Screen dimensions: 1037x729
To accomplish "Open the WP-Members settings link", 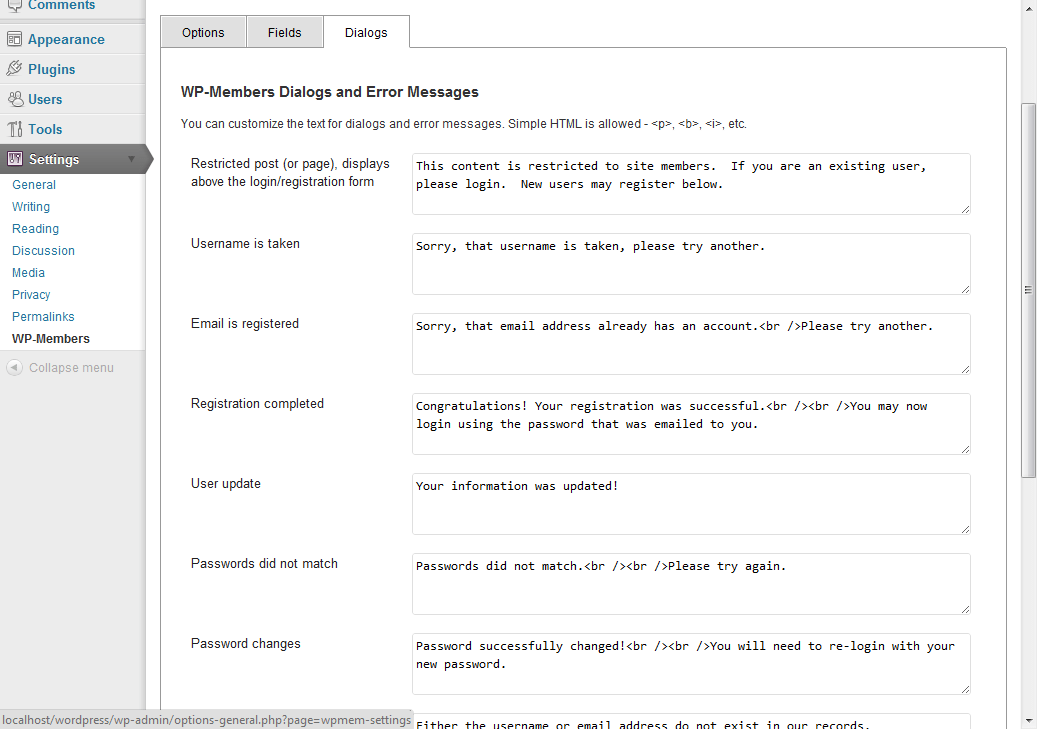I will click(51, 338).
